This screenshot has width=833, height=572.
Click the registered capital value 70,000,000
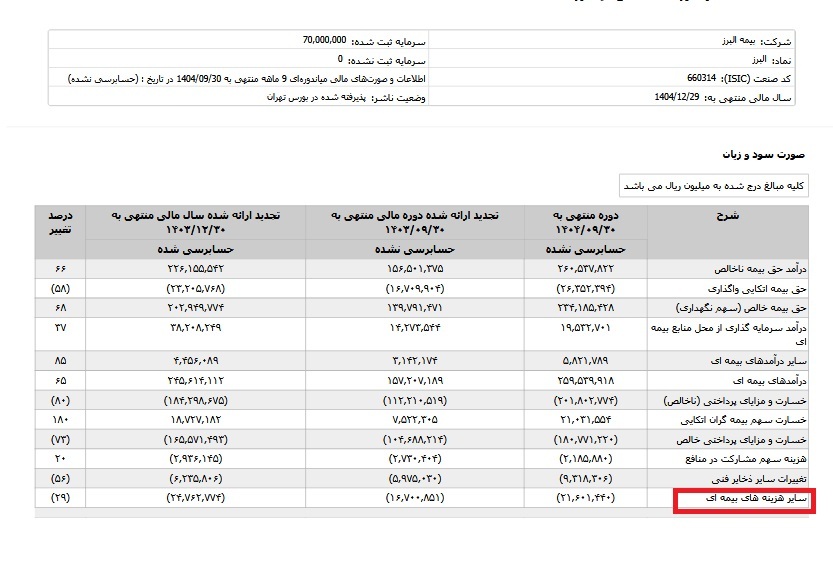(324, 40)
